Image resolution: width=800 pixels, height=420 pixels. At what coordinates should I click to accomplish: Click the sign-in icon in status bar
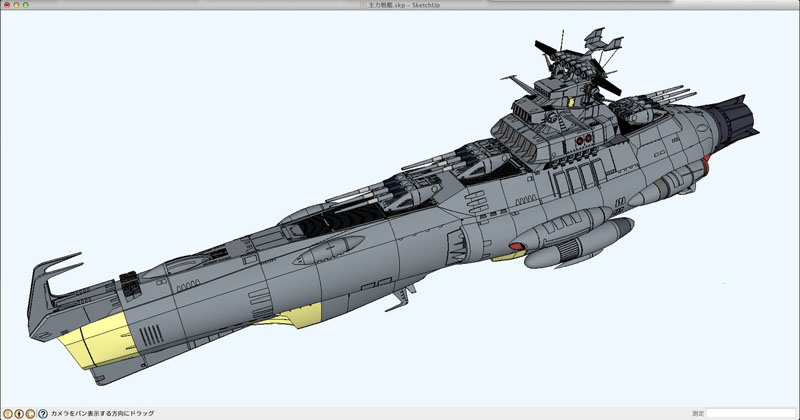[x=31, y=413]
